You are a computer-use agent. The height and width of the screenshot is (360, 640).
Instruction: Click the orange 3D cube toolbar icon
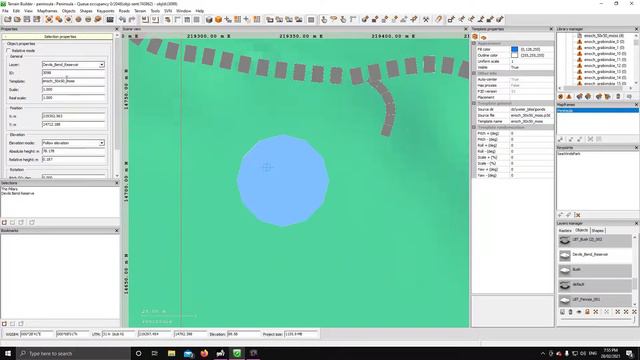pos(218,19)
